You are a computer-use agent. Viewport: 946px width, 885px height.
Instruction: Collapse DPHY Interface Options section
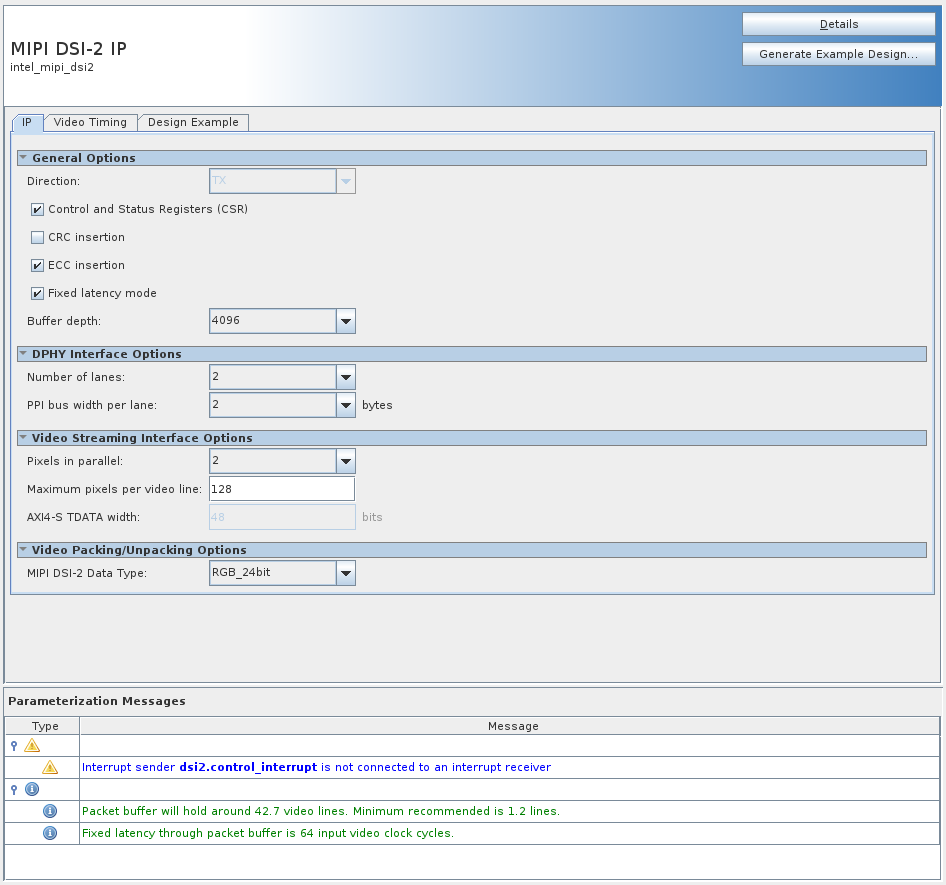point(23,354)
